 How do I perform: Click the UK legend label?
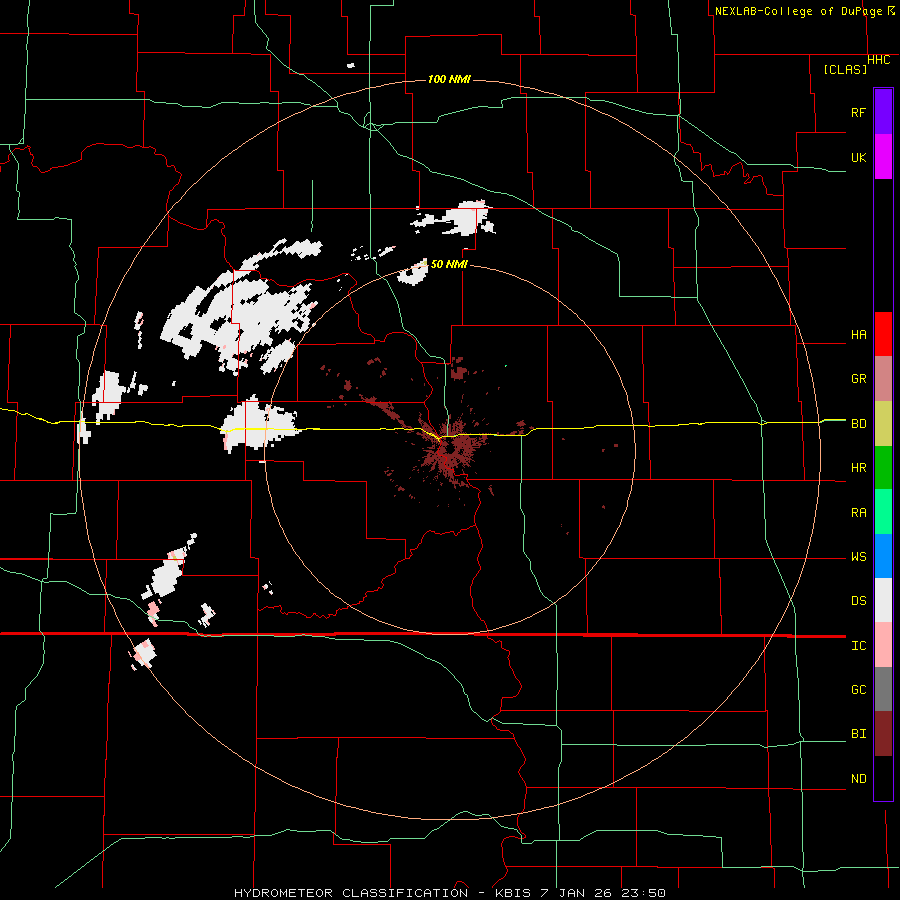pyautogui.click(x=858, y=157)
